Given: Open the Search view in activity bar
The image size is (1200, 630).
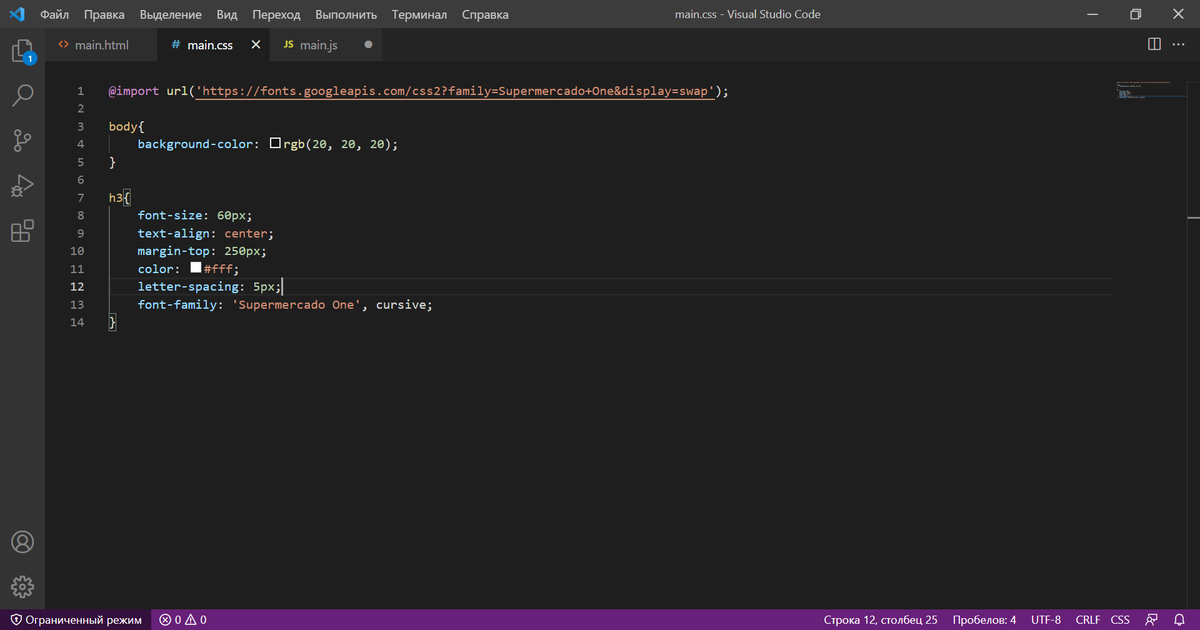Looking at the screenshot, I should pyautogui.click(x=22, y=96).
